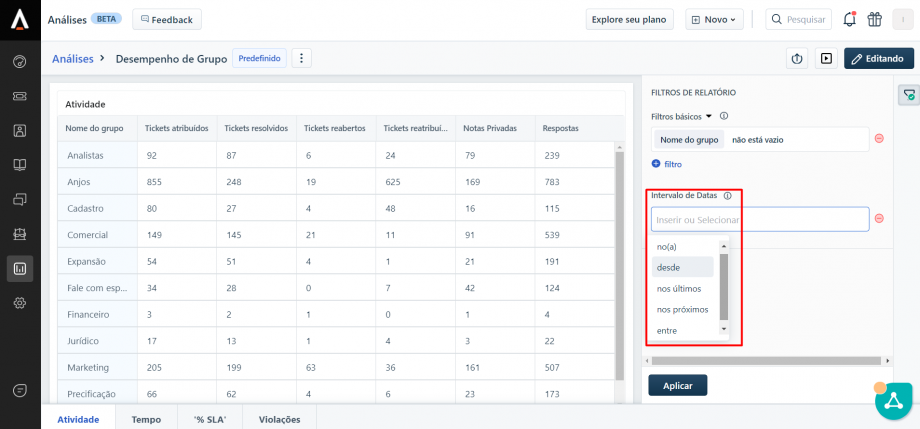Open the Violações tab
The height and width of the screenshot is (429, 920).
click(279, 419)
